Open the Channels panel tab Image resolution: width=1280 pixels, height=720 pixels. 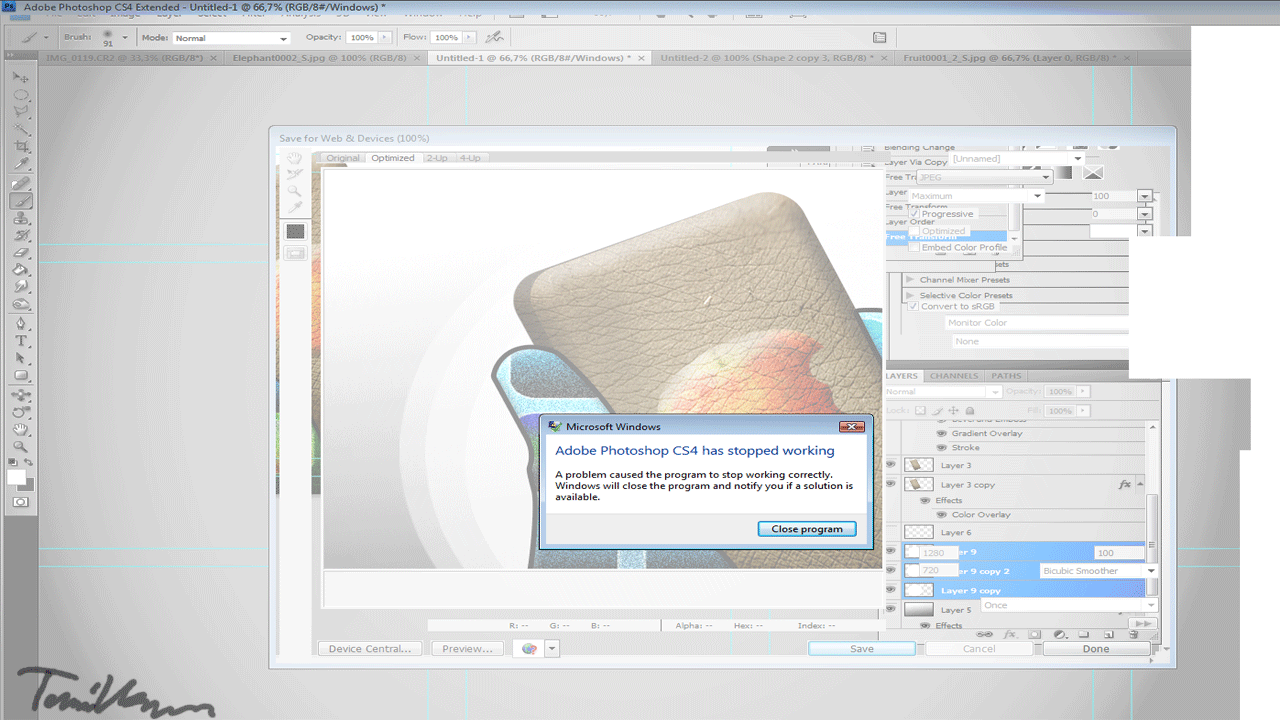[954, 376]
